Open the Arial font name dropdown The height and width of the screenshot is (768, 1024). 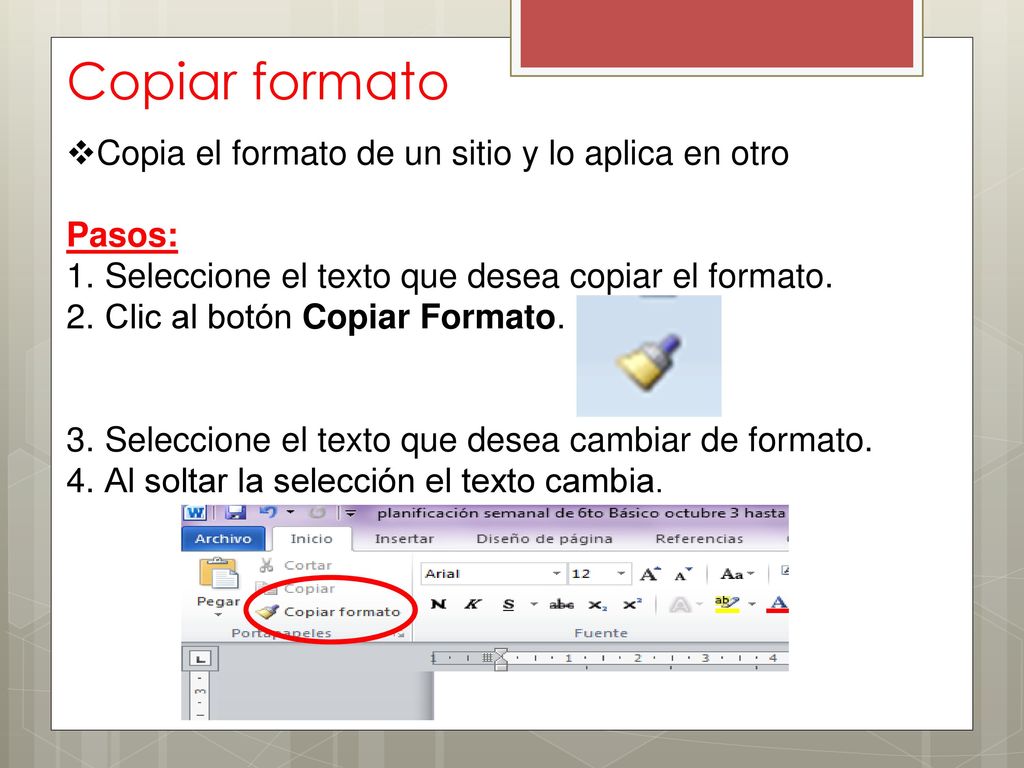coord(556,574)
